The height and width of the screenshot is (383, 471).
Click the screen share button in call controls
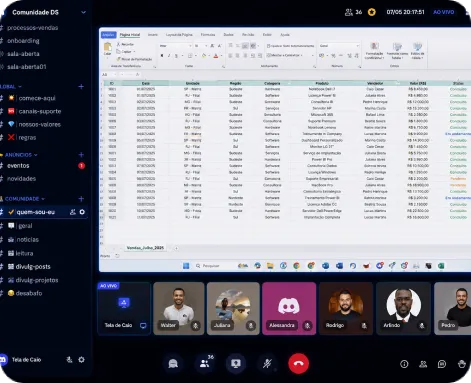[236, 363]
